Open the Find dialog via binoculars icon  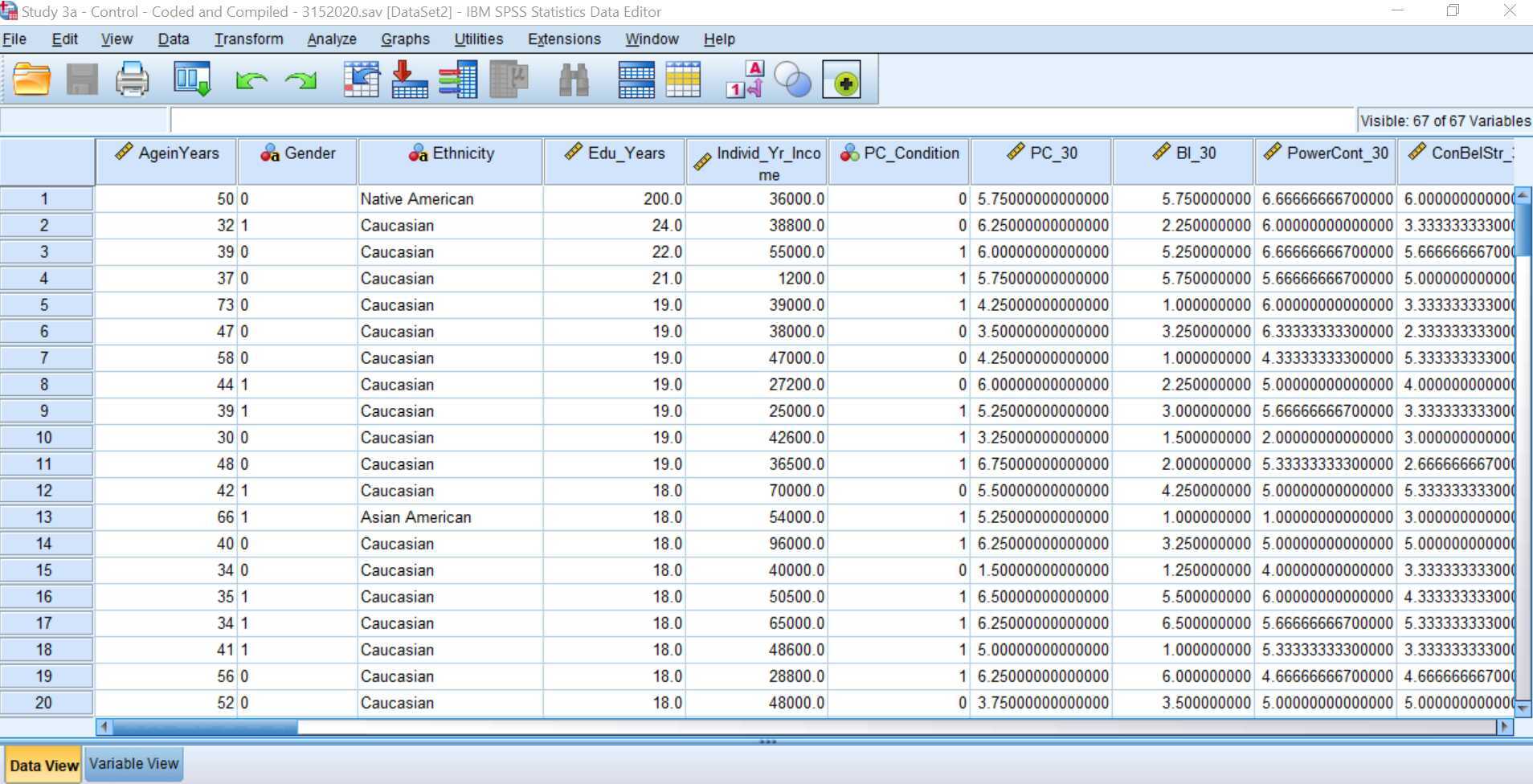tap(572, 79)
